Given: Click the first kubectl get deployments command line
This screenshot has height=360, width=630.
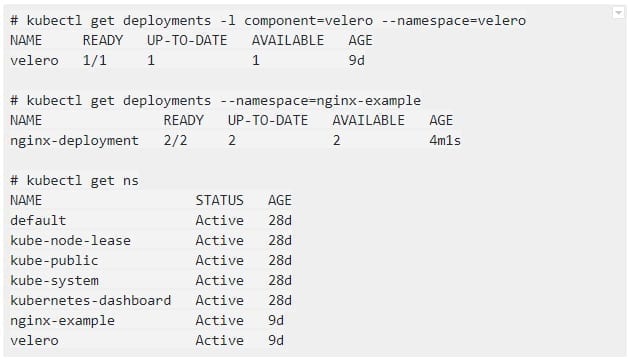Looking at the screenshot, I should click(x=268, y=20).
